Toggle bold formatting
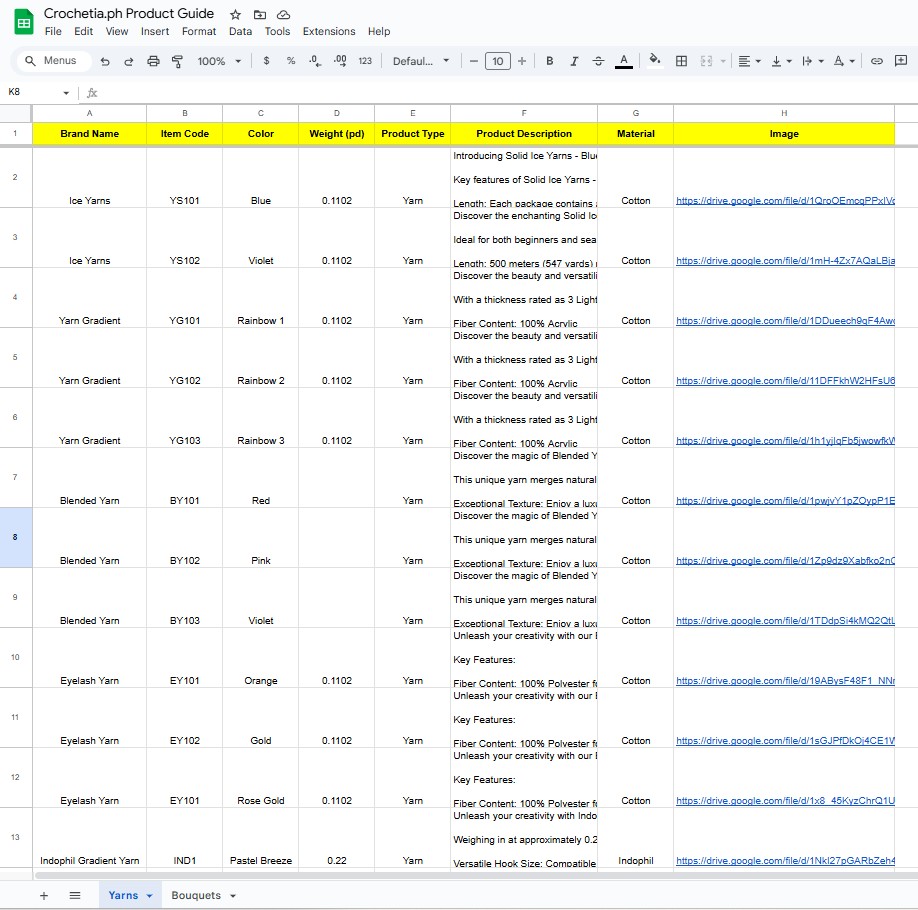918x910 pixels. [x=549, y=60]
